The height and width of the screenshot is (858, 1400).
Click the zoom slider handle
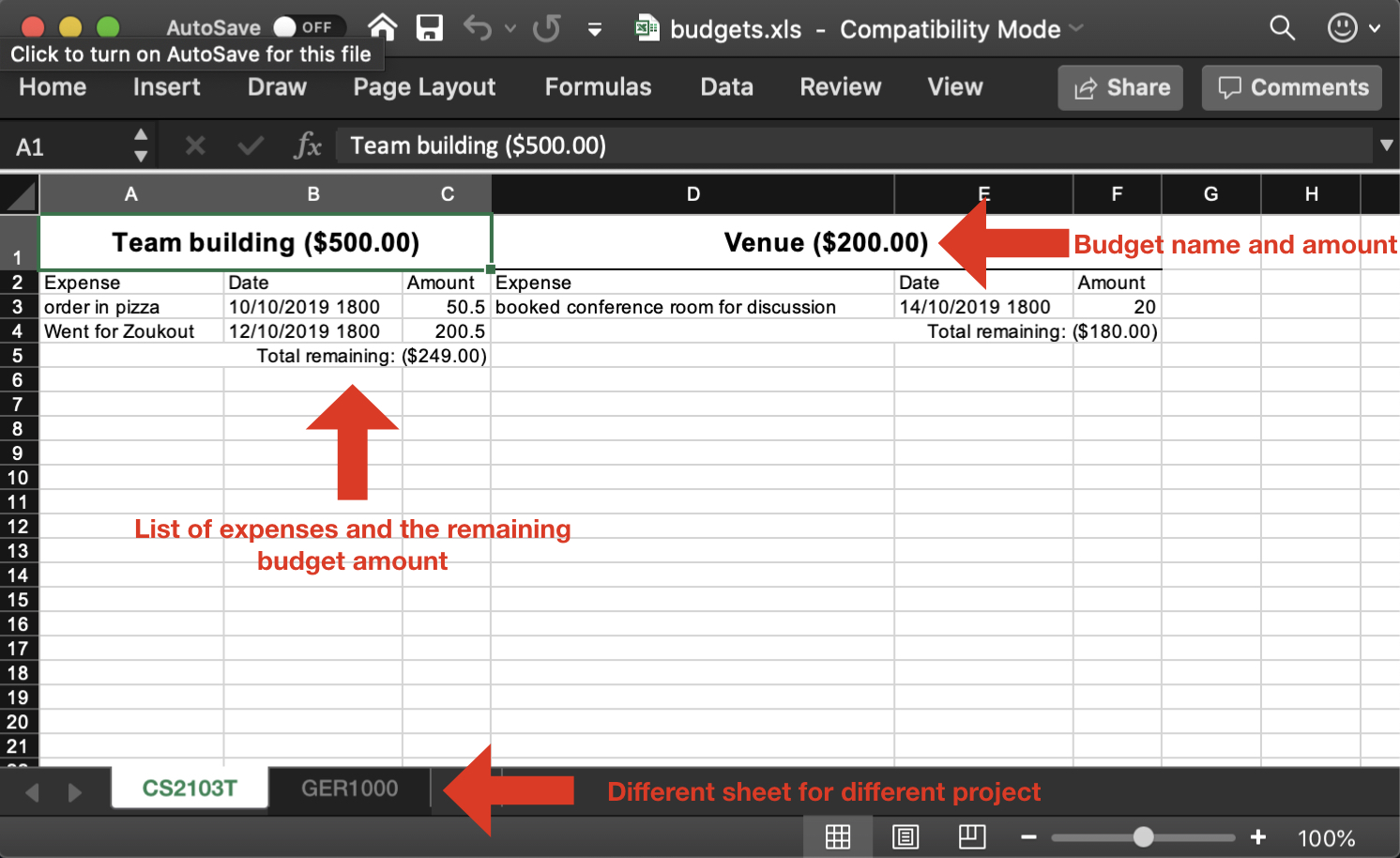click(x=1143, y=836)
